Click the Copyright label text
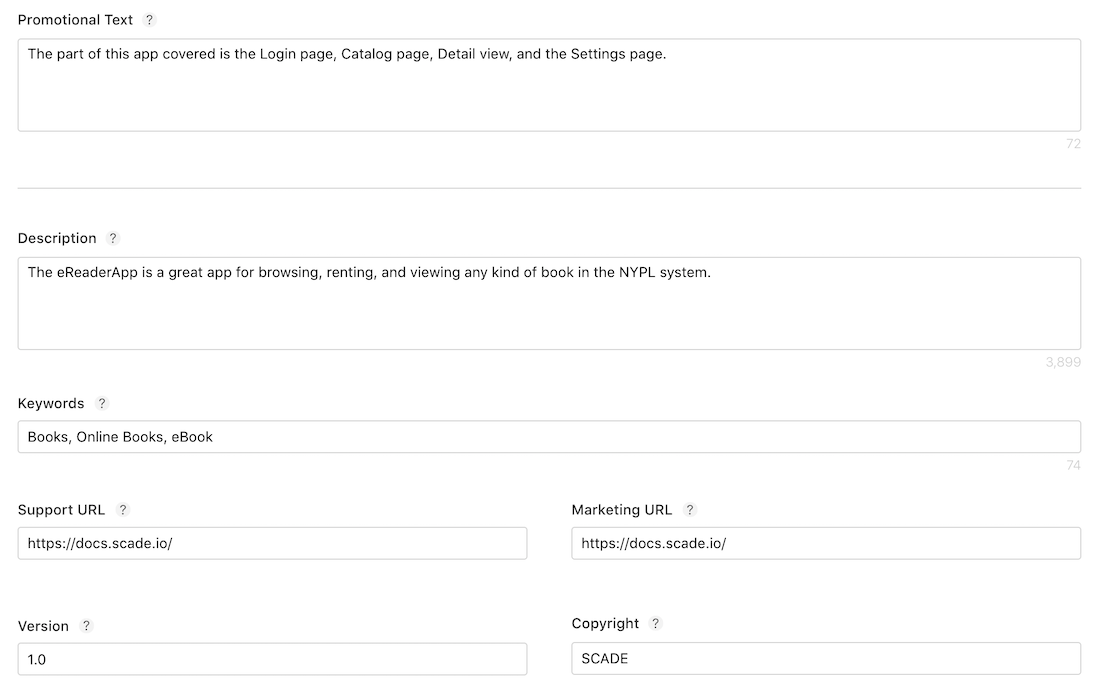Viewport: 1100px width, 687px height. 605,623
